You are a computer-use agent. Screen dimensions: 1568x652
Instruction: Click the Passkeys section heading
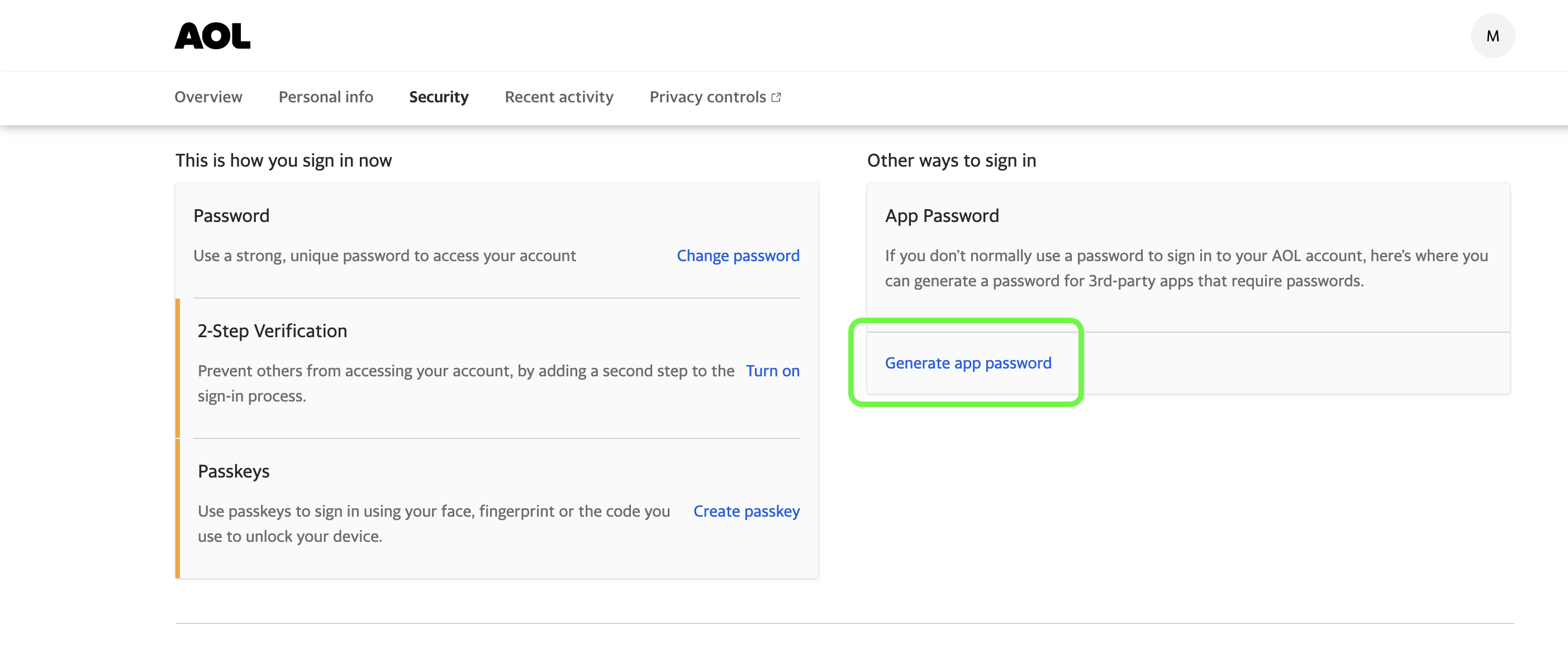pos(234,471)
